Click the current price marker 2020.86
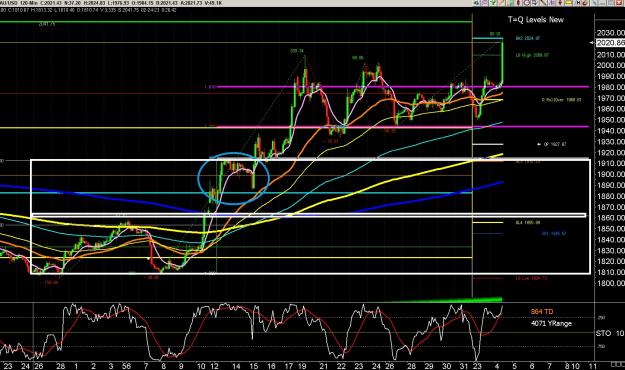The height and width of the screenshot is (370, 625). coord(610,43)
